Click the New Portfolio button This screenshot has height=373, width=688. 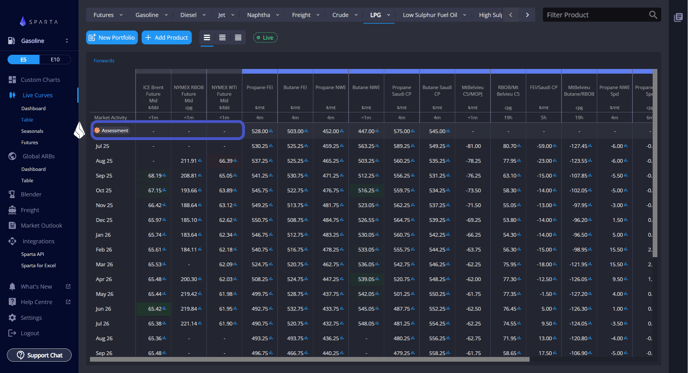click(x=112, y=38)
